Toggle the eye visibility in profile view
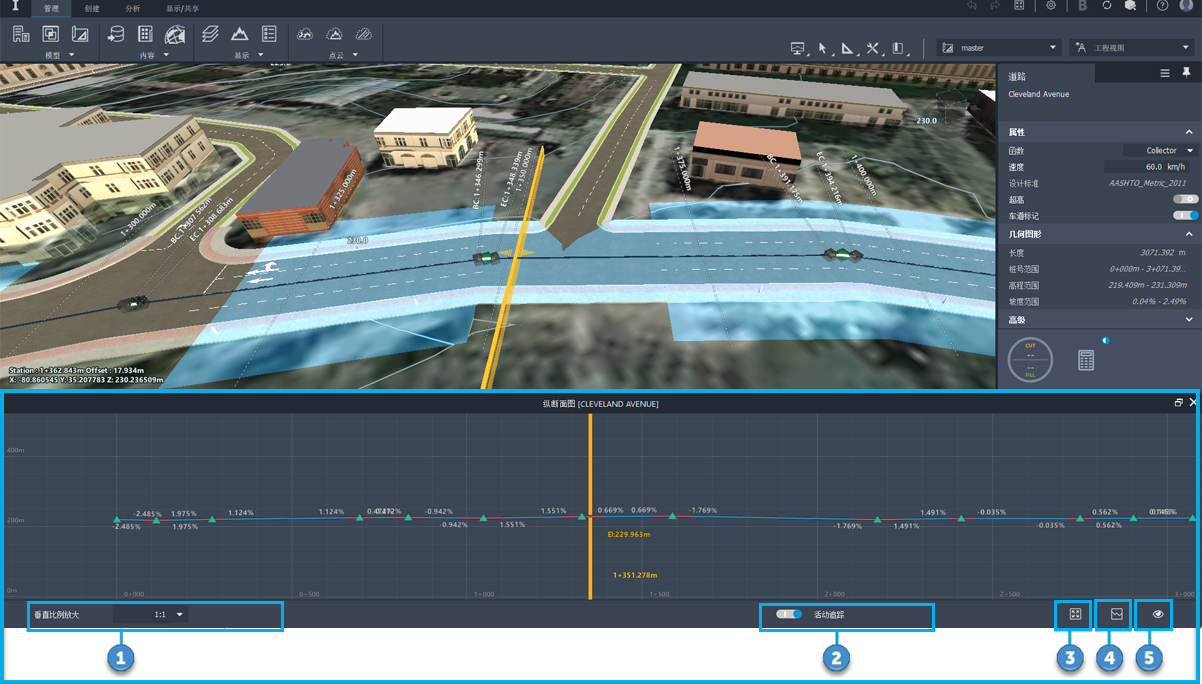 click(1158, 614)
